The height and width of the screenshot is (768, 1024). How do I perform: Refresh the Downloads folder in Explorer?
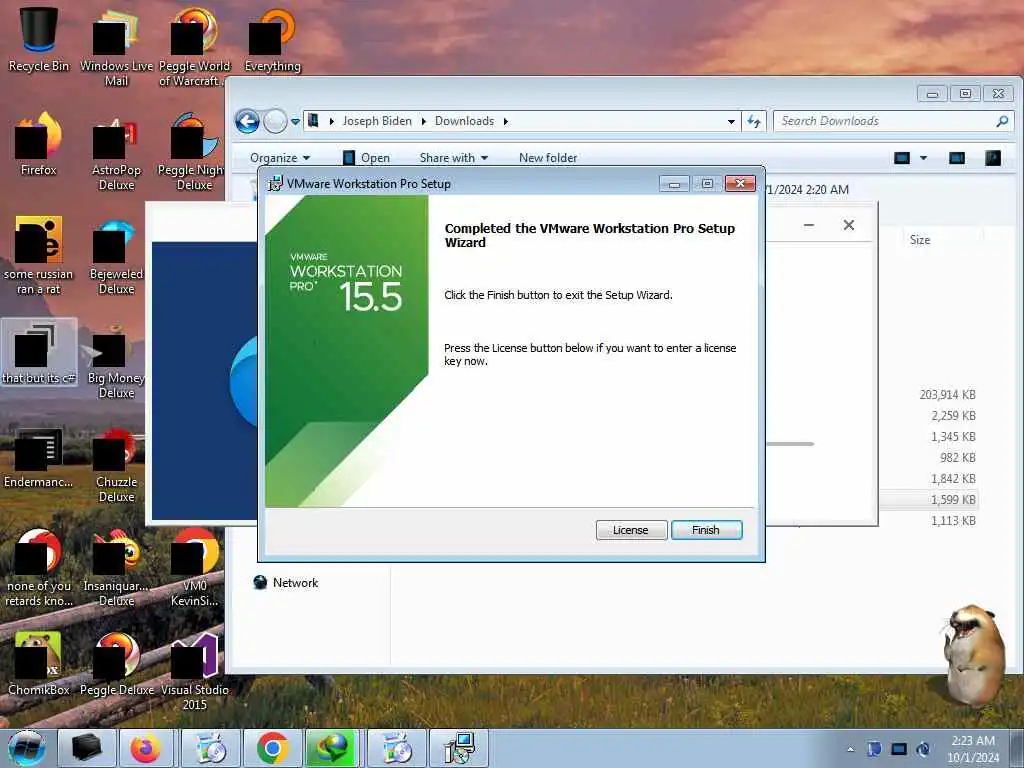(754, 121)
